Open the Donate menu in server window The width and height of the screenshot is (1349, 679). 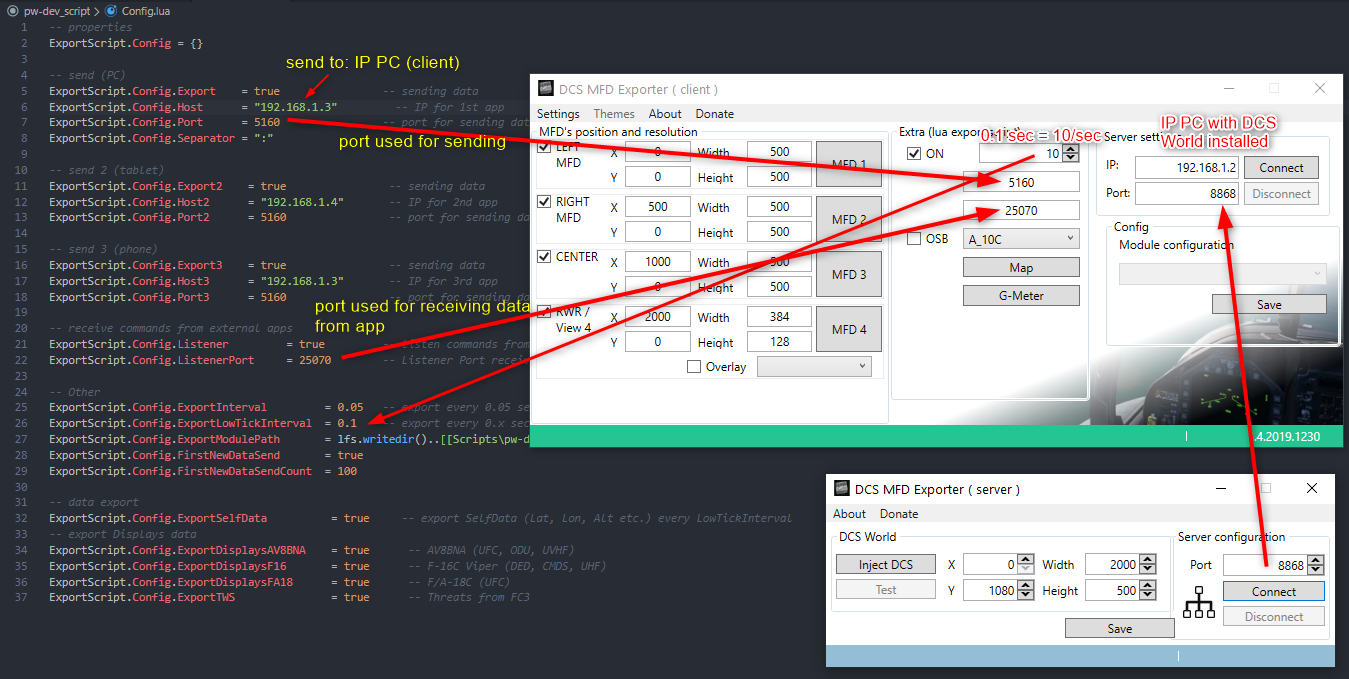click(x=898, y=514)
